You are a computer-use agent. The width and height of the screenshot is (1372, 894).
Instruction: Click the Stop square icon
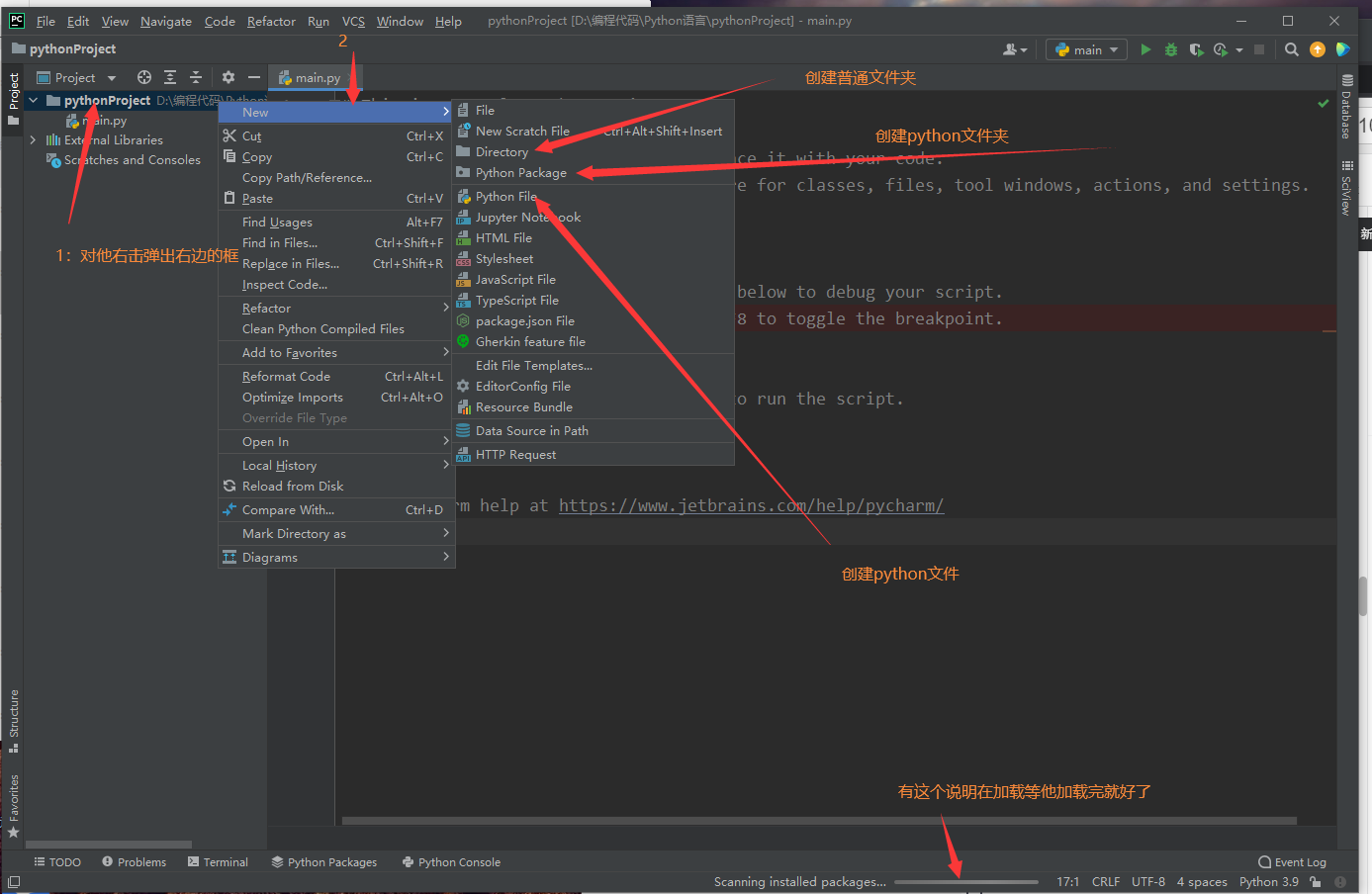1259,49
